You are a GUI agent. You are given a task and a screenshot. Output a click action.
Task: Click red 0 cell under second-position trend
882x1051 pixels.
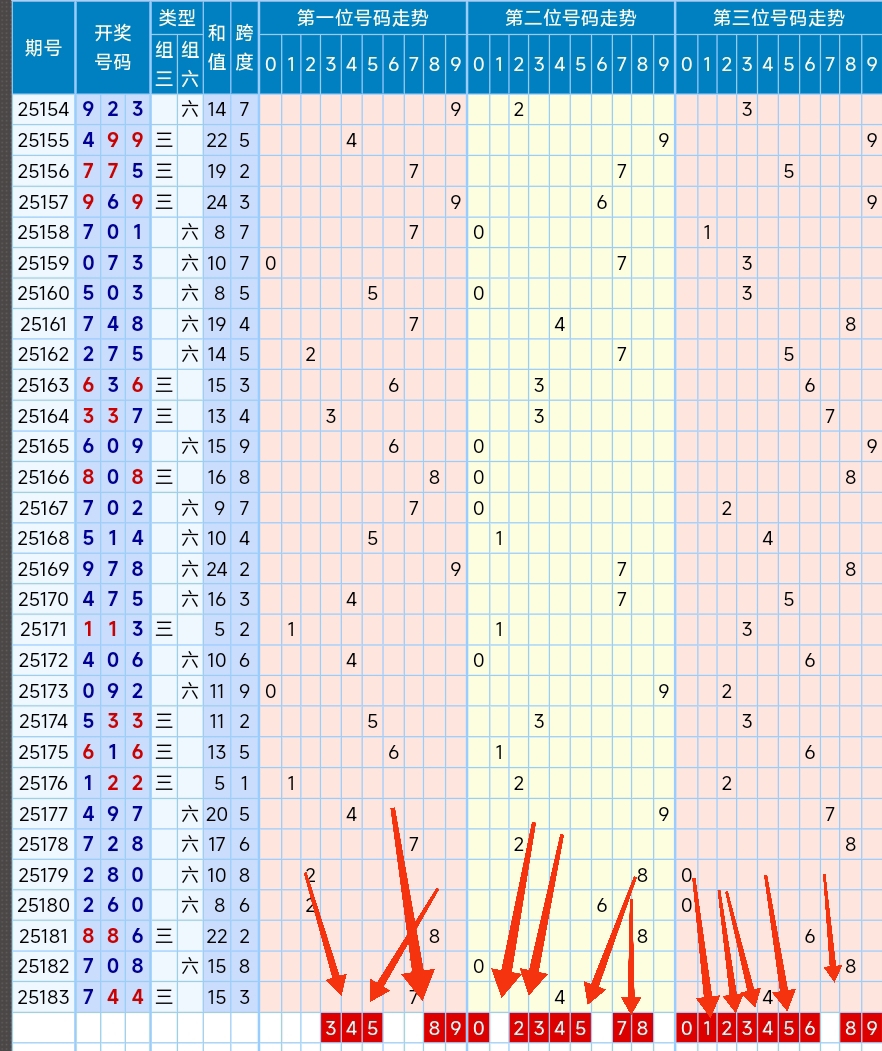pos(478,1028)
